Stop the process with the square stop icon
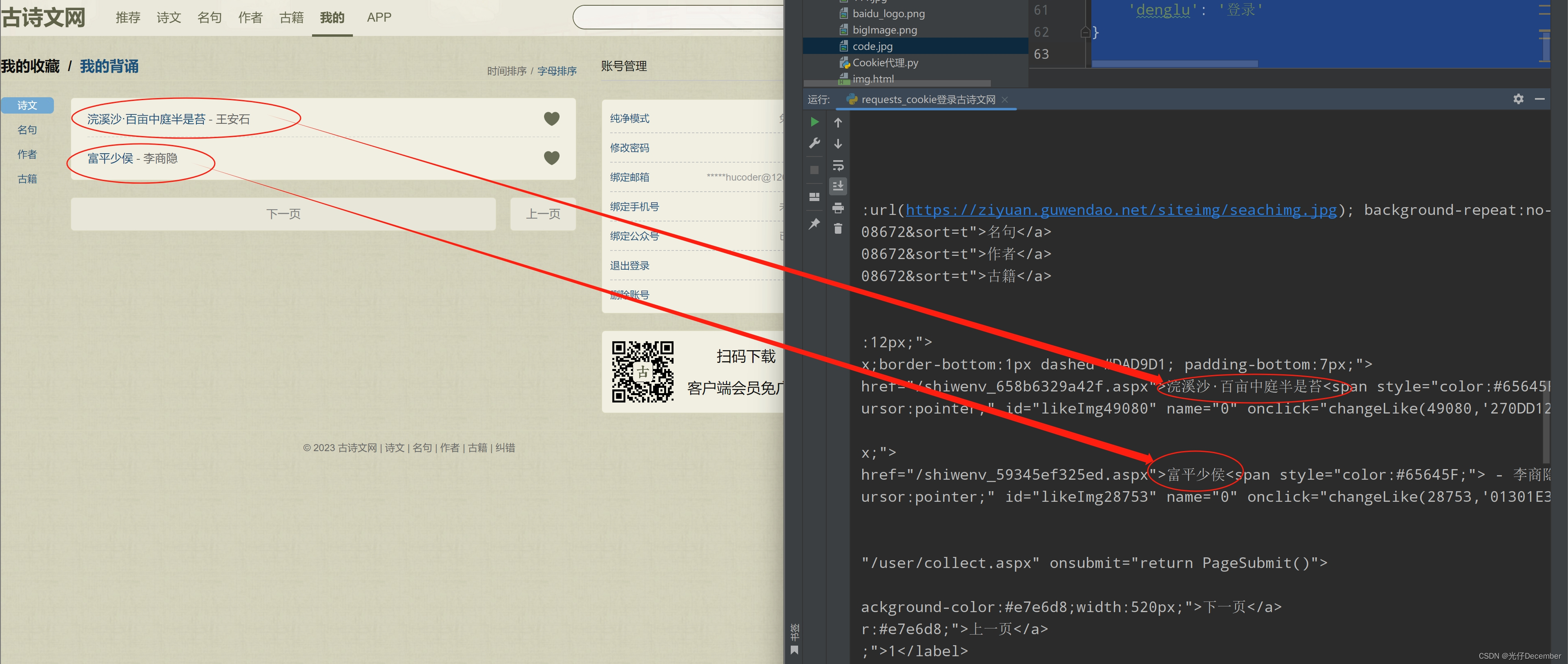Image resolution: width=1568 pixels, height=664 pixels. [814, 170]
